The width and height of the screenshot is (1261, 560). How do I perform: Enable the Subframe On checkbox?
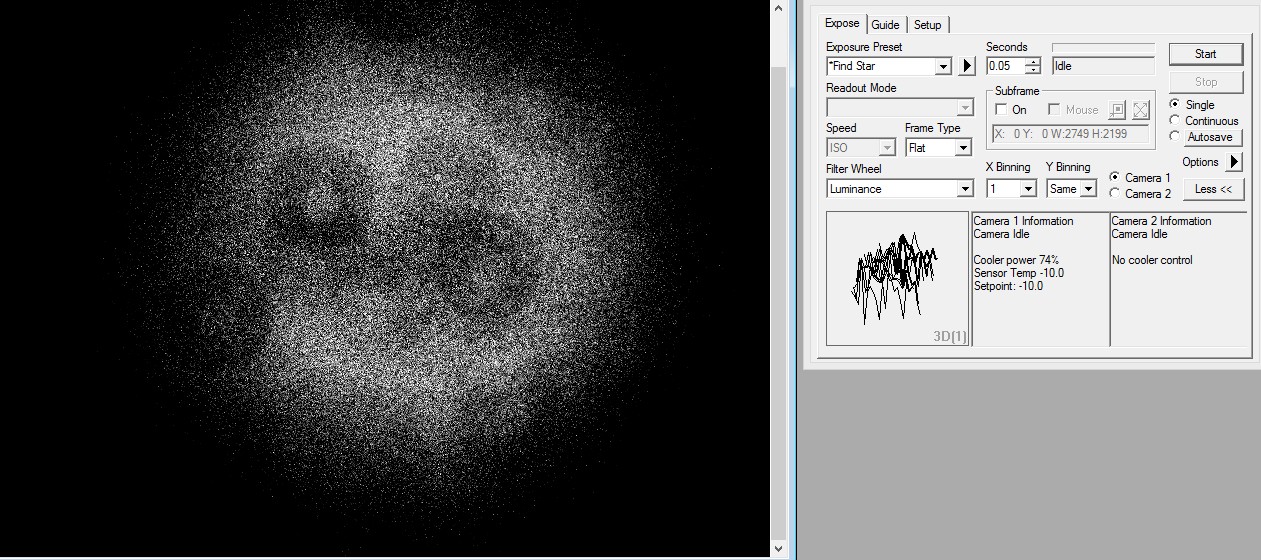coord(1001,110)
